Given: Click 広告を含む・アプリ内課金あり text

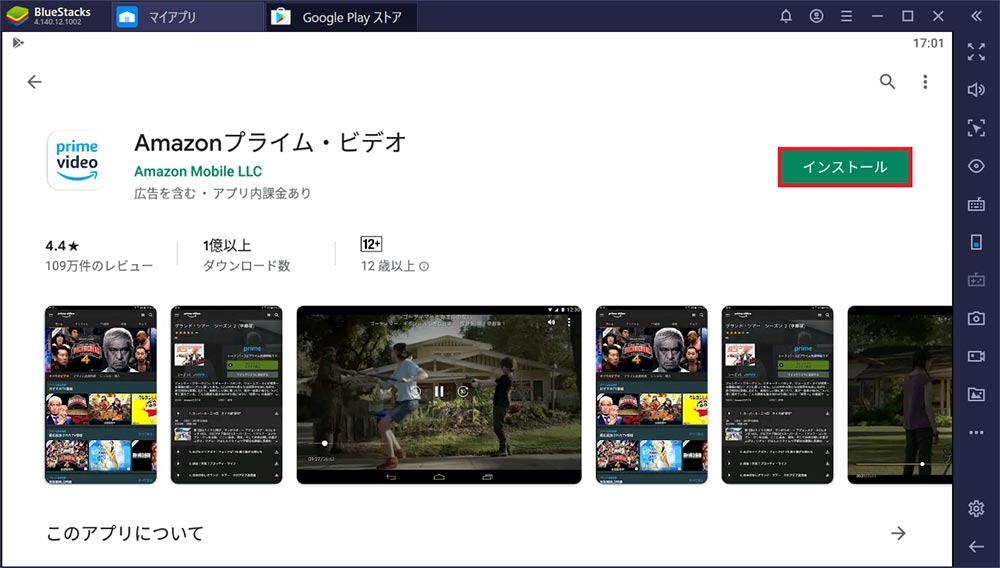Looking at the screenshot, I should click(223, 193).
